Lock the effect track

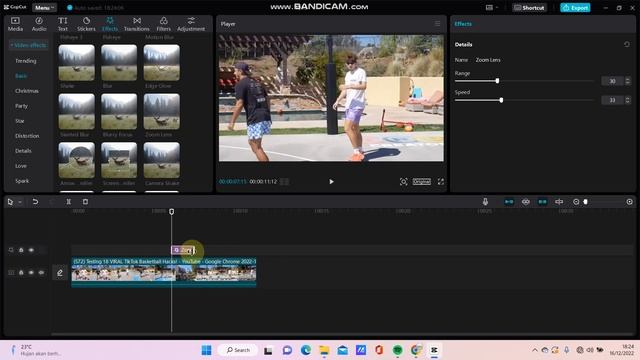point(21,250)
